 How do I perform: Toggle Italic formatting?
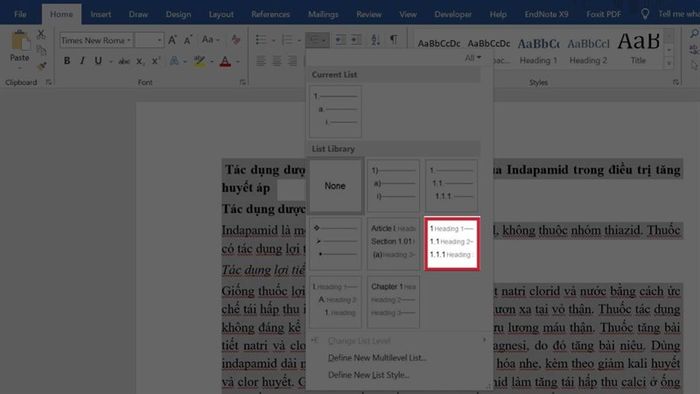tap(82, 61)
